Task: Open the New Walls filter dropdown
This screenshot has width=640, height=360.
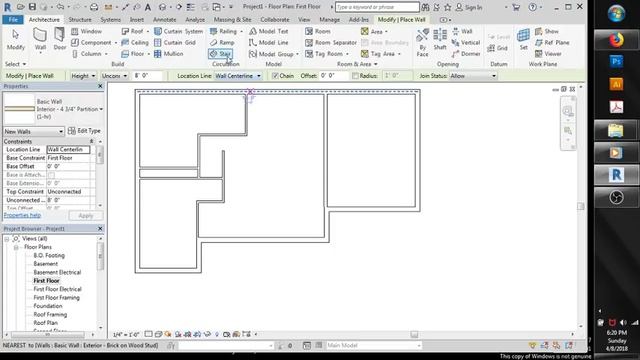Action: 34,131
